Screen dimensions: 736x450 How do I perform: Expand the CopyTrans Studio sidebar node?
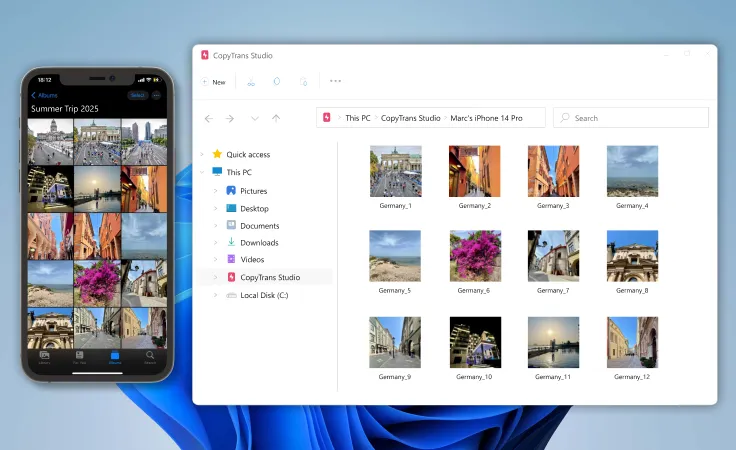[x=215, y=277]
